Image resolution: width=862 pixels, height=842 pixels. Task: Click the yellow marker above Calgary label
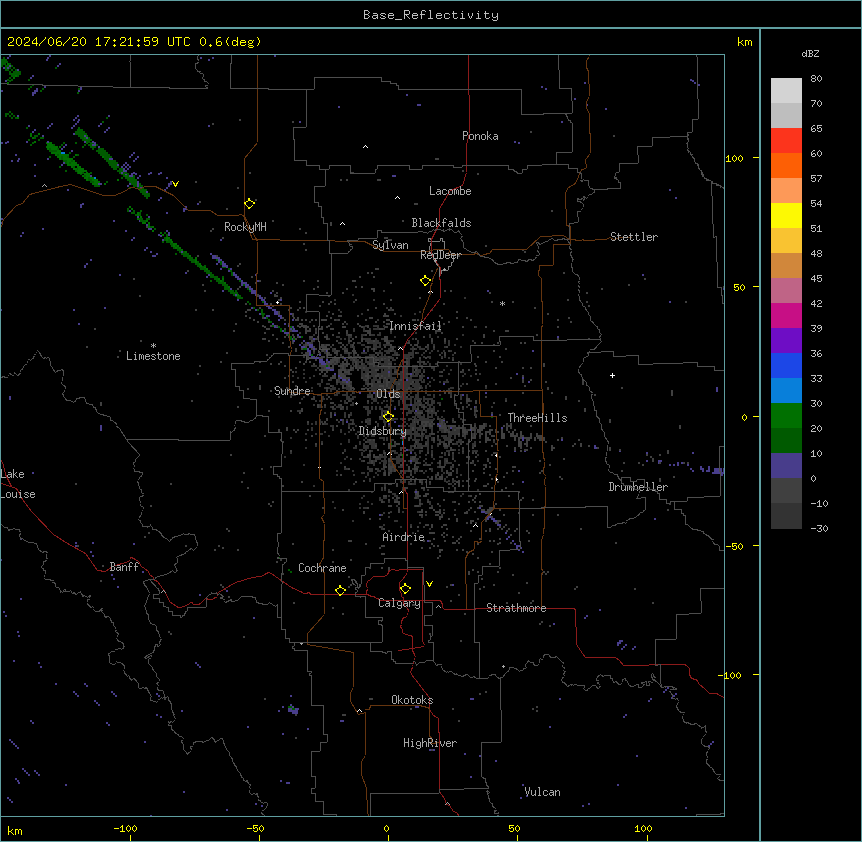coord(405,589)
